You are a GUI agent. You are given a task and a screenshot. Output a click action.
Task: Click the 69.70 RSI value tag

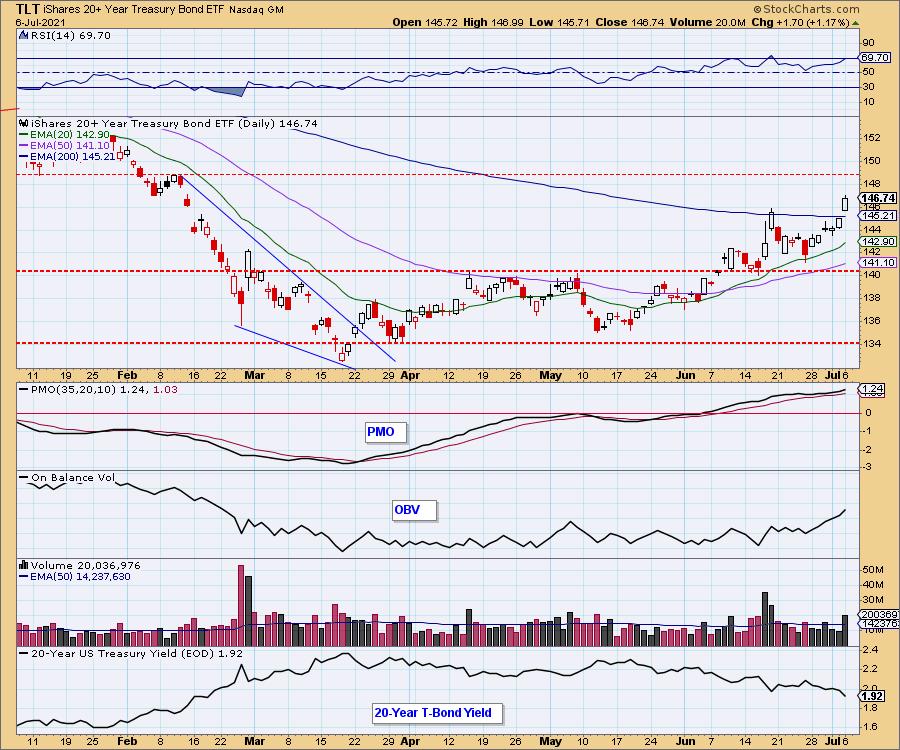point(875,57)
